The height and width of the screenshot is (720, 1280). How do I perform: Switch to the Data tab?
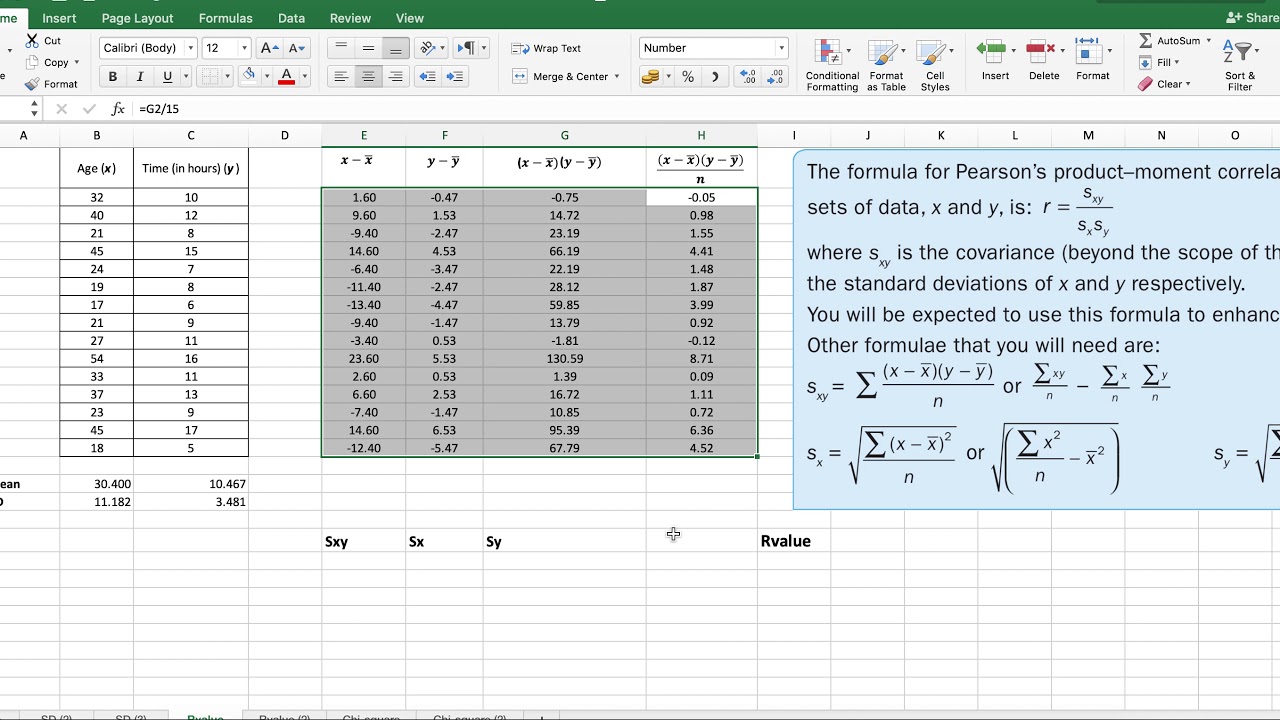pyautogui.click(x=291, y=18)
